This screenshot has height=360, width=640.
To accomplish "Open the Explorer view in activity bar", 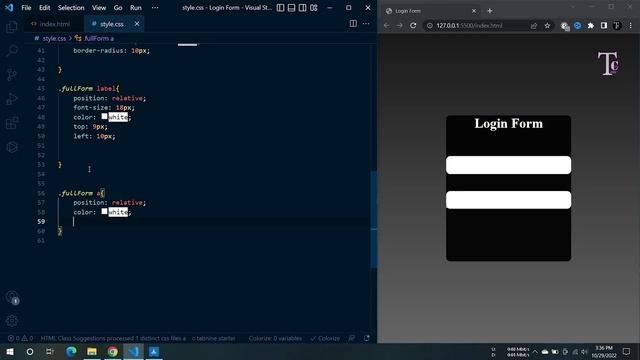I will pyautogui.click(x=12, y=27).
